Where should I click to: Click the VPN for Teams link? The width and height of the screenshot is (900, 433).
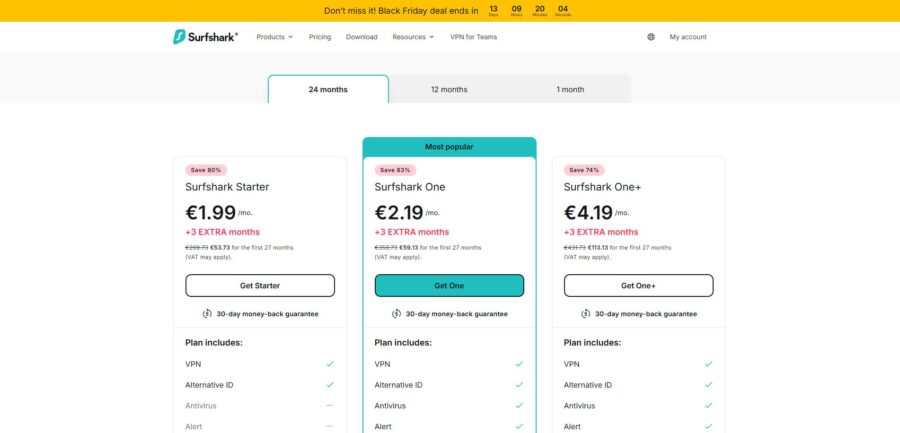(x=474, y=37)
